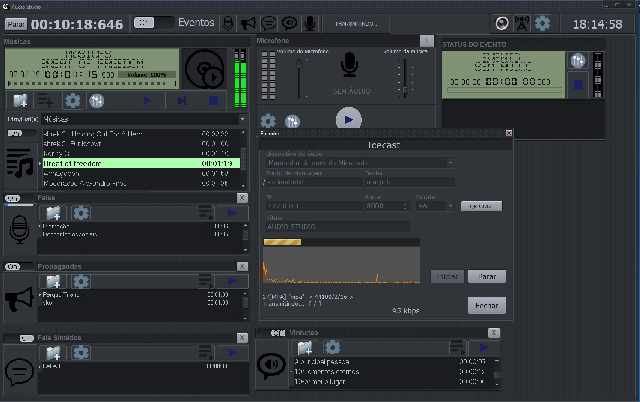Open the Propagandas gear settings

(x=81, y=282)
